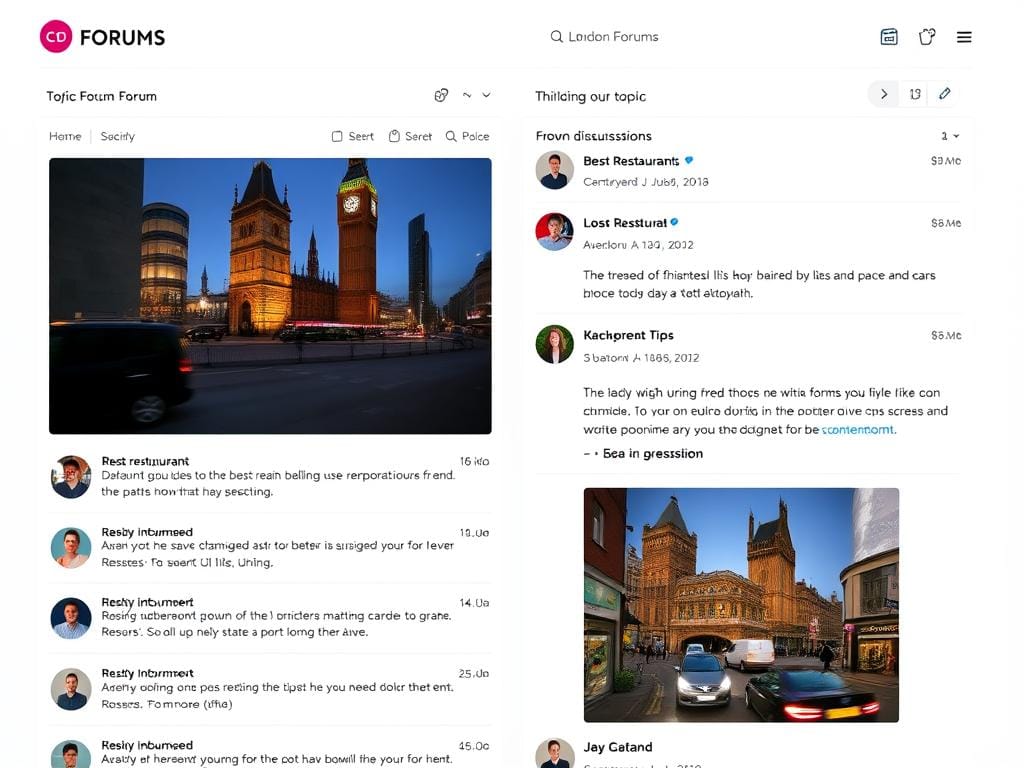The width and height of the screenshot is (1024, 768).
Task: Open the hamburger menu
Action: [964, 37]
